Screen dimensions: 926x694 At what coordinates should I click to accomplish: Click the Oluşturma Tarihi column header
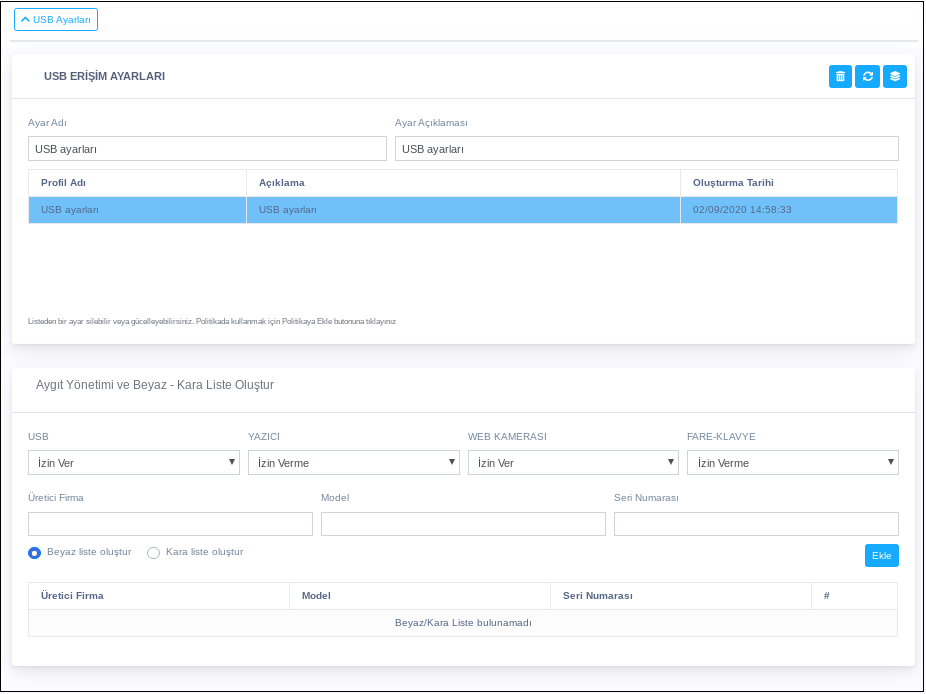(733, 183)
